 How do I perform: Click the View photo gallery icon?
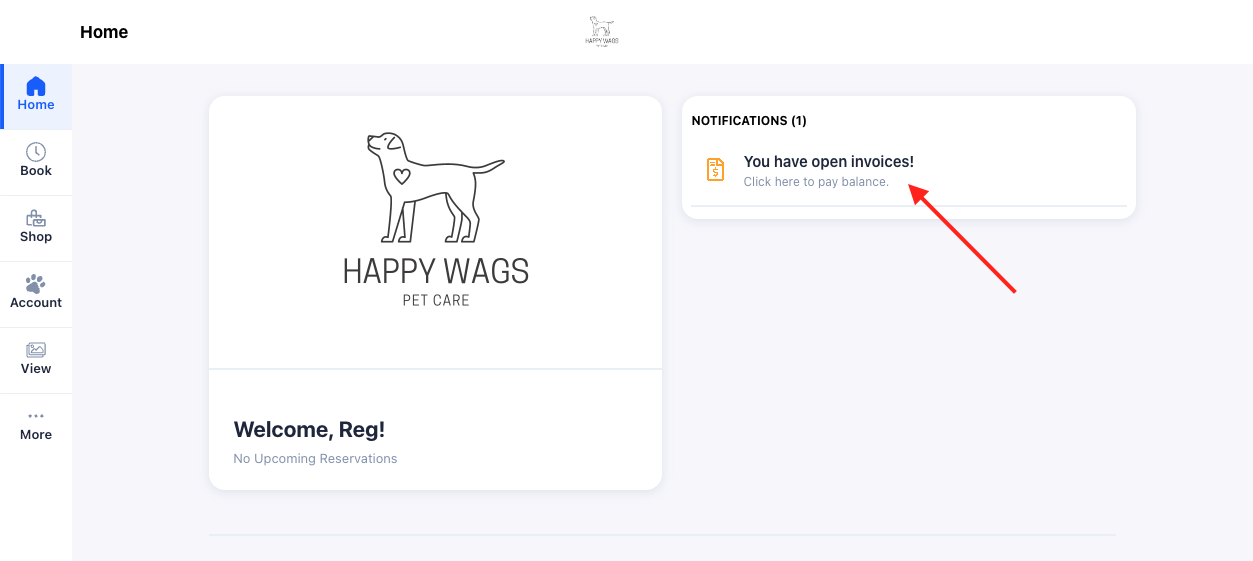click(36, 350)
